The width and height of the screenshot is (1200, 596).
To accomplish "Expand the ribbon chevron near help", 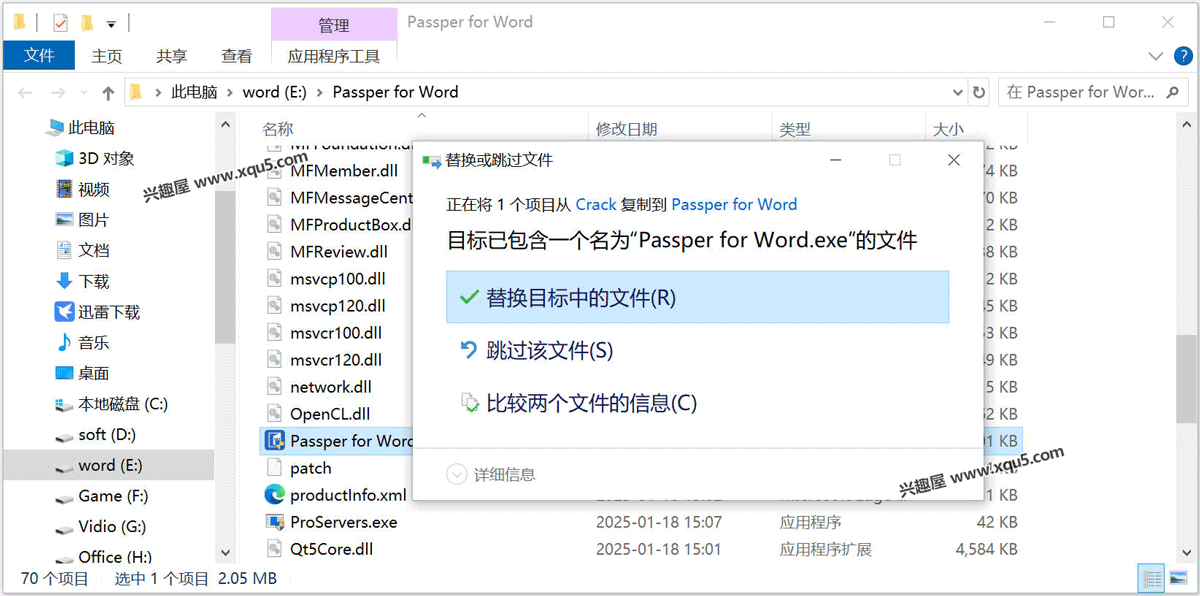I will pyautogui.click(x=1157, y=56).
